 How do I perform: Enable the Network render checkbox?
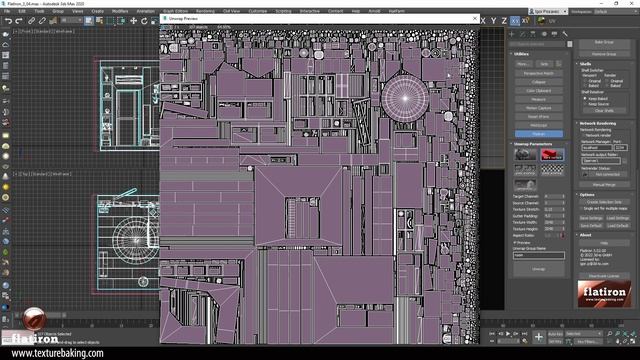pyautogui.click(x=583, y=135)
